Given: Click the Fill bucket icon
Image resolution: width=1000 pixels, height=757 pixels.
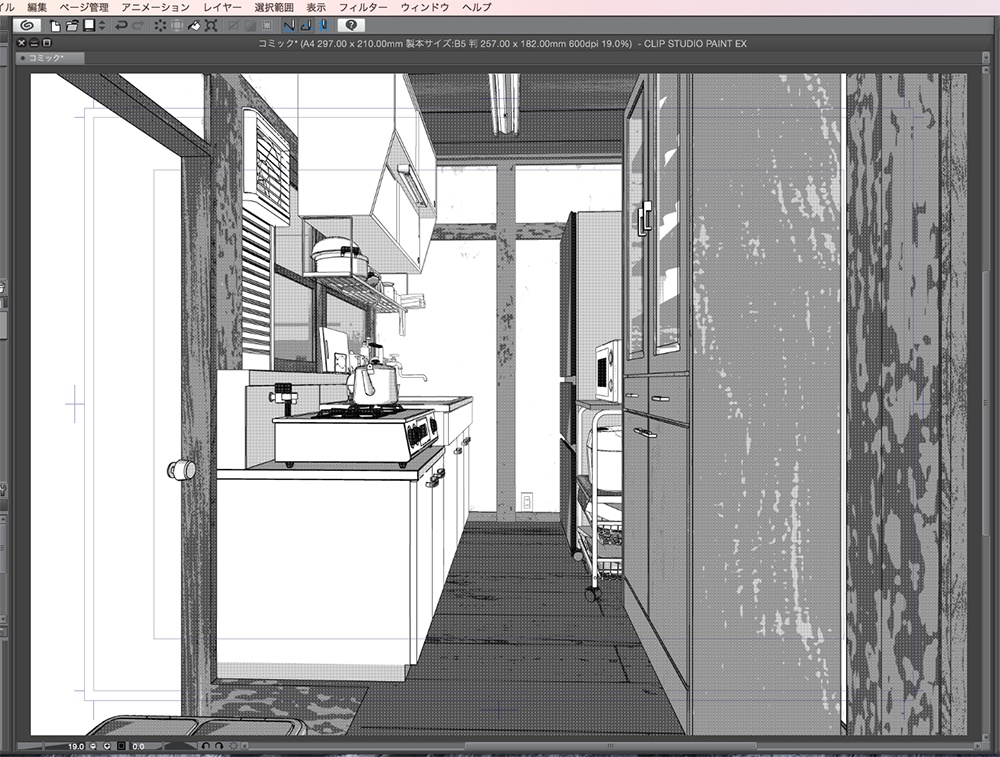Looking at the screenshot, I should pyautogui.click(x=194, y=26).
